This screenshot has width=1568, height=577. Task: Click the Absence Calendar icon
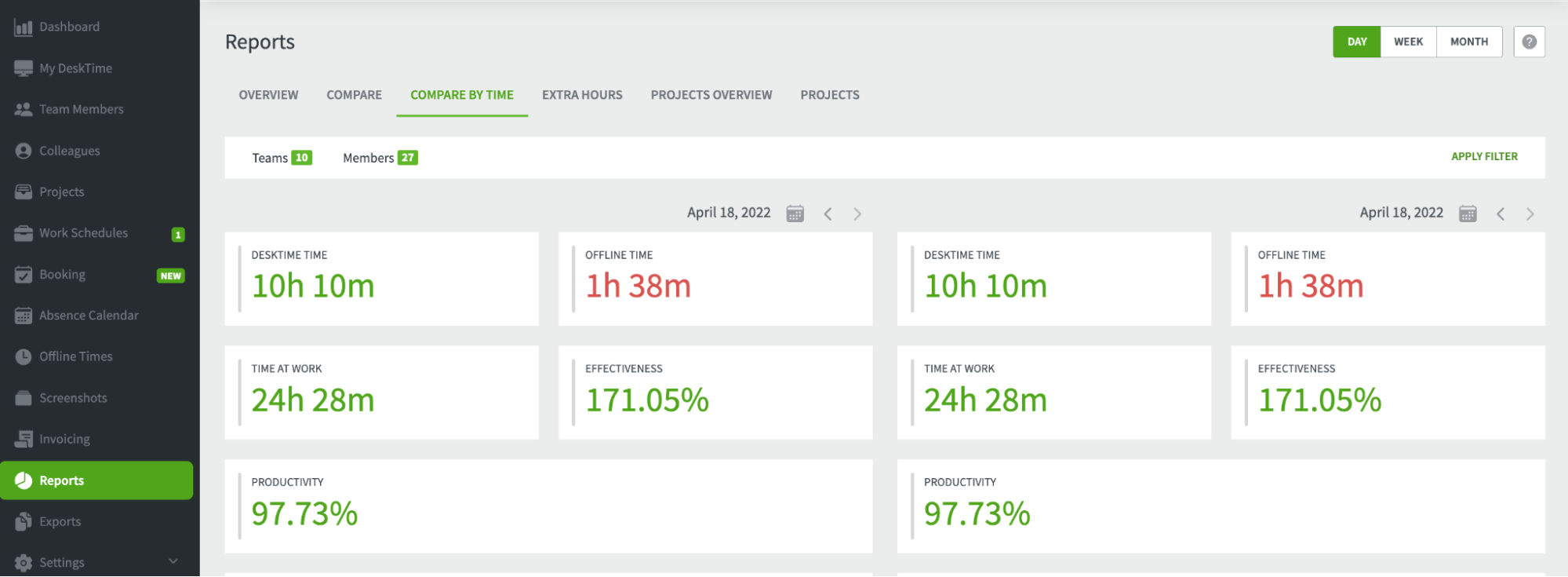[x=24, y=316]
